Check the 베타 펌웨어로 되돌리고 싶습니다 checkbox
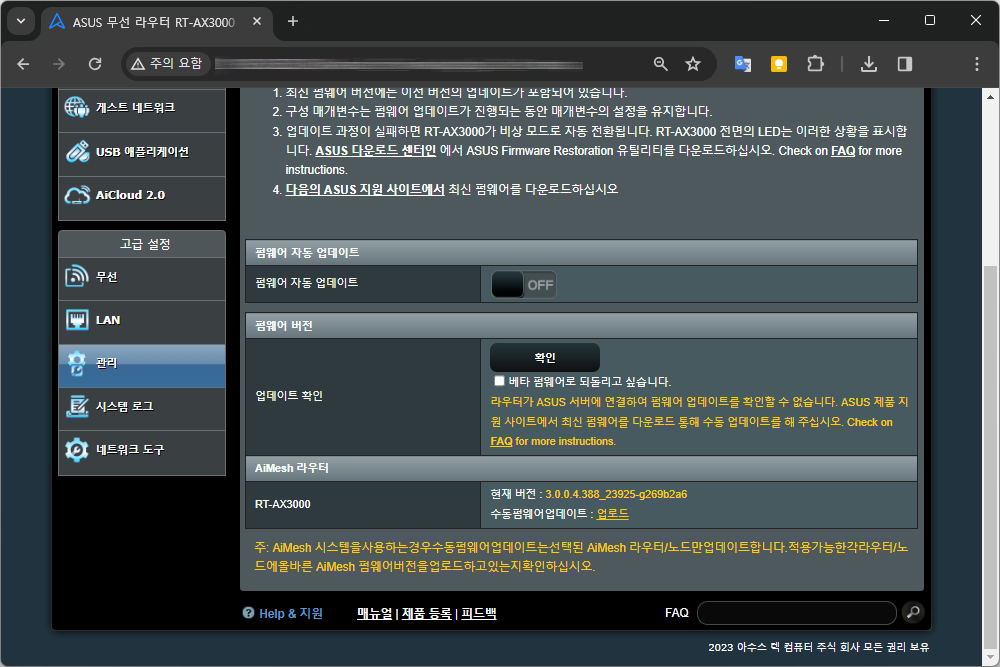 click(x=499, y=381)
